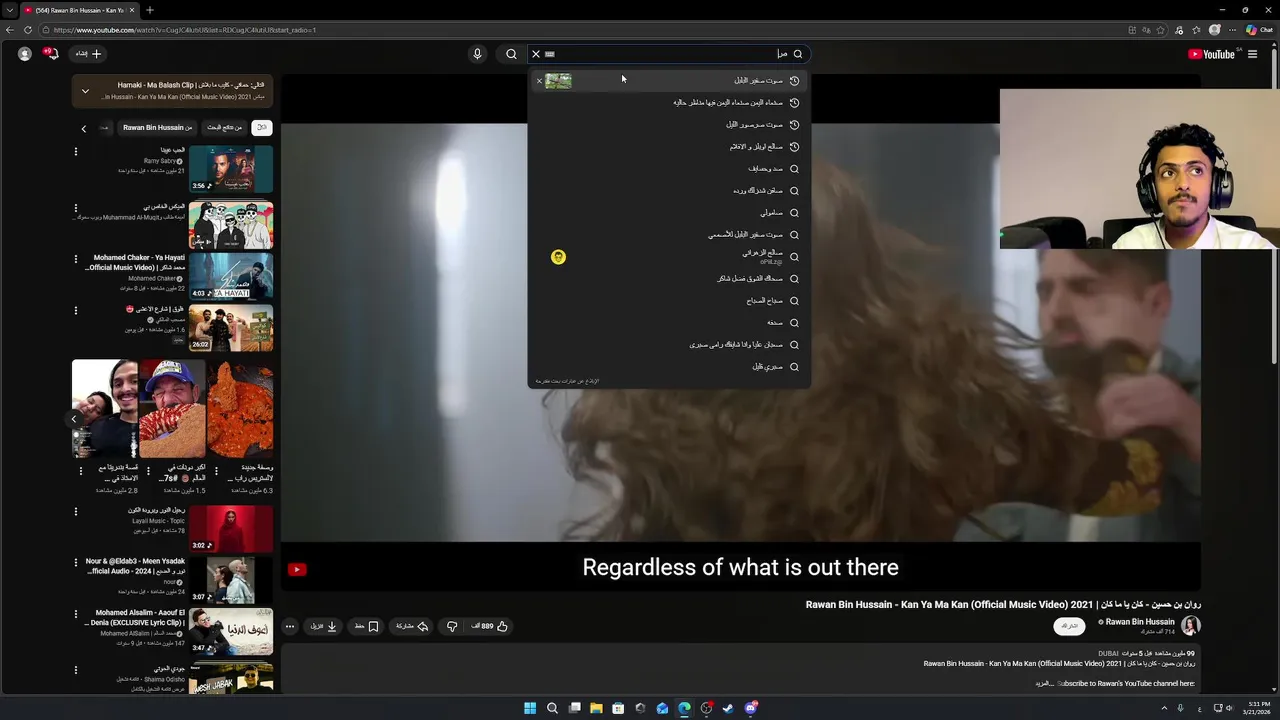Download the video using the download button
Screen dimensions: 1280x720
324,626
